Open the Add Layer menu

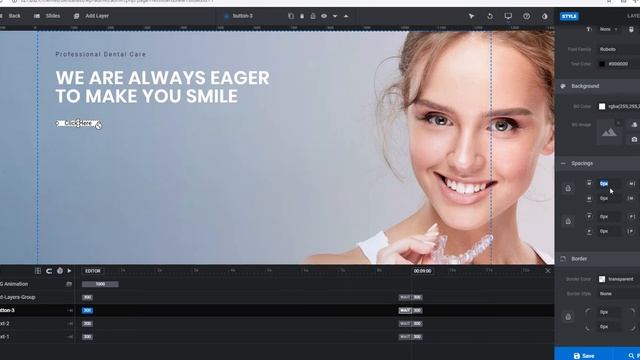click(91, 16)
